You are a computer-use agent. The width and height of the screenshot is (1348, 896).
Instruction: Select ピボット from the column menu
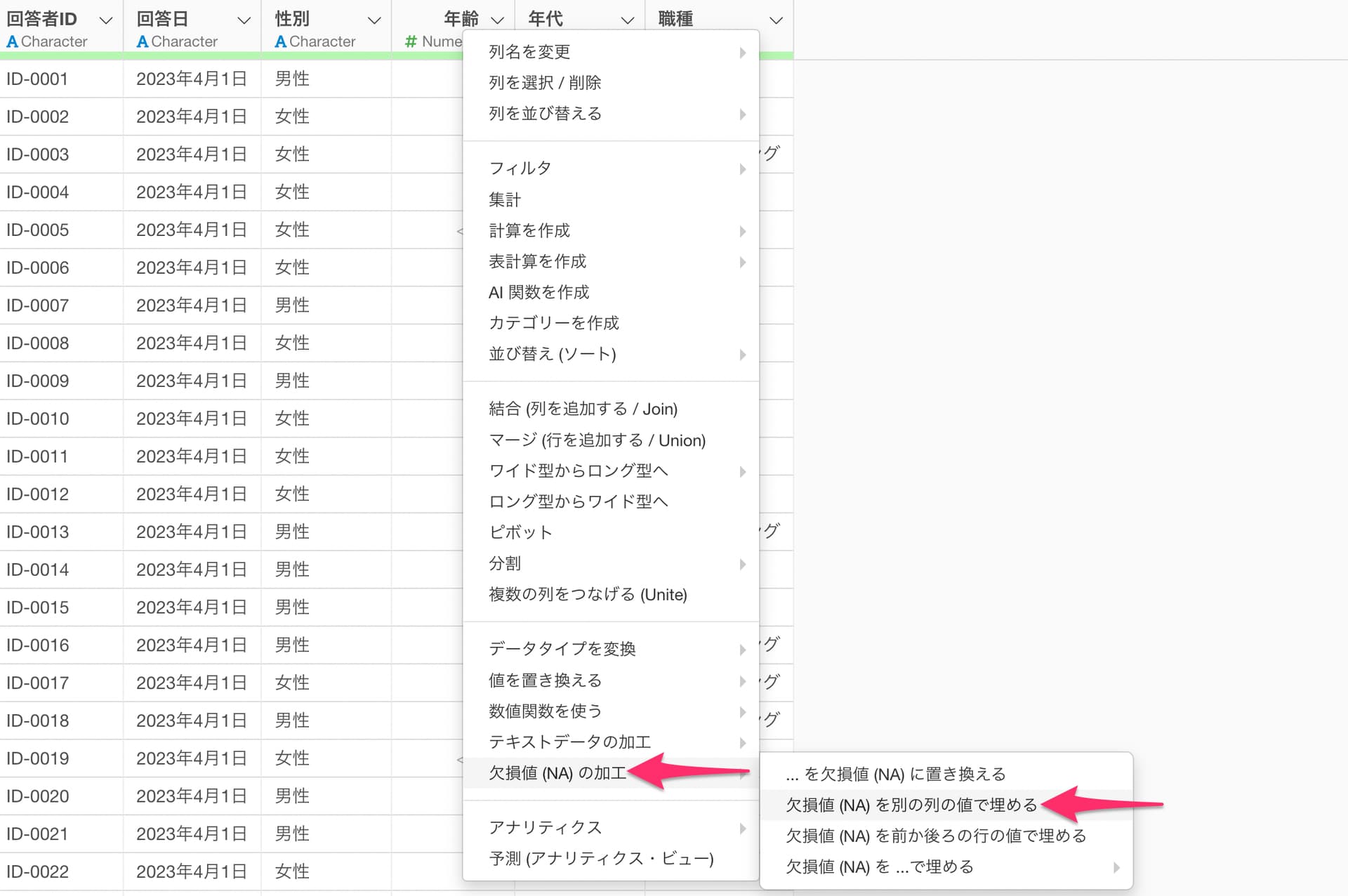(x=520, y=532)
